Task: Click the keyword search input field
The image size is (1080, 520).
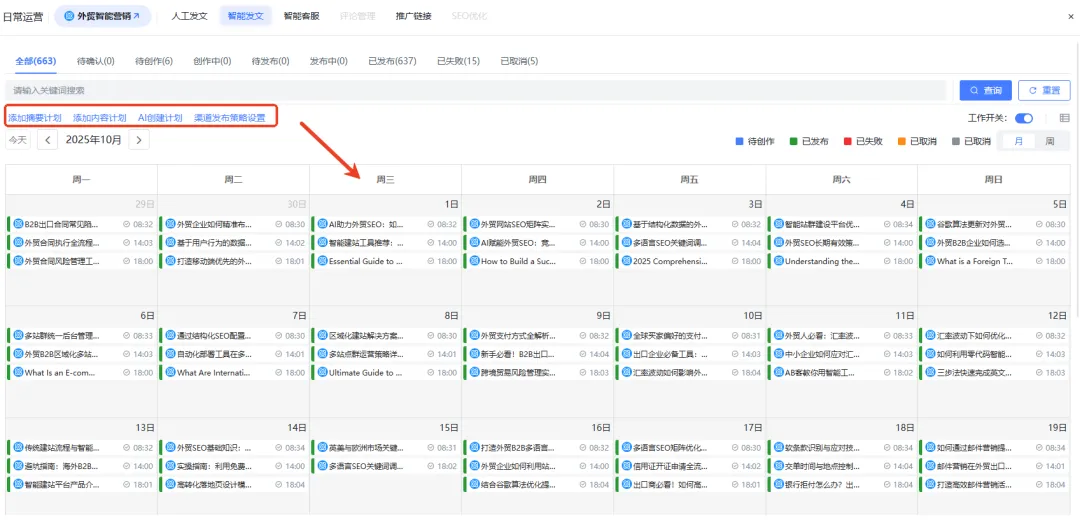Action: pyautogui.click(x=477, y=90)
